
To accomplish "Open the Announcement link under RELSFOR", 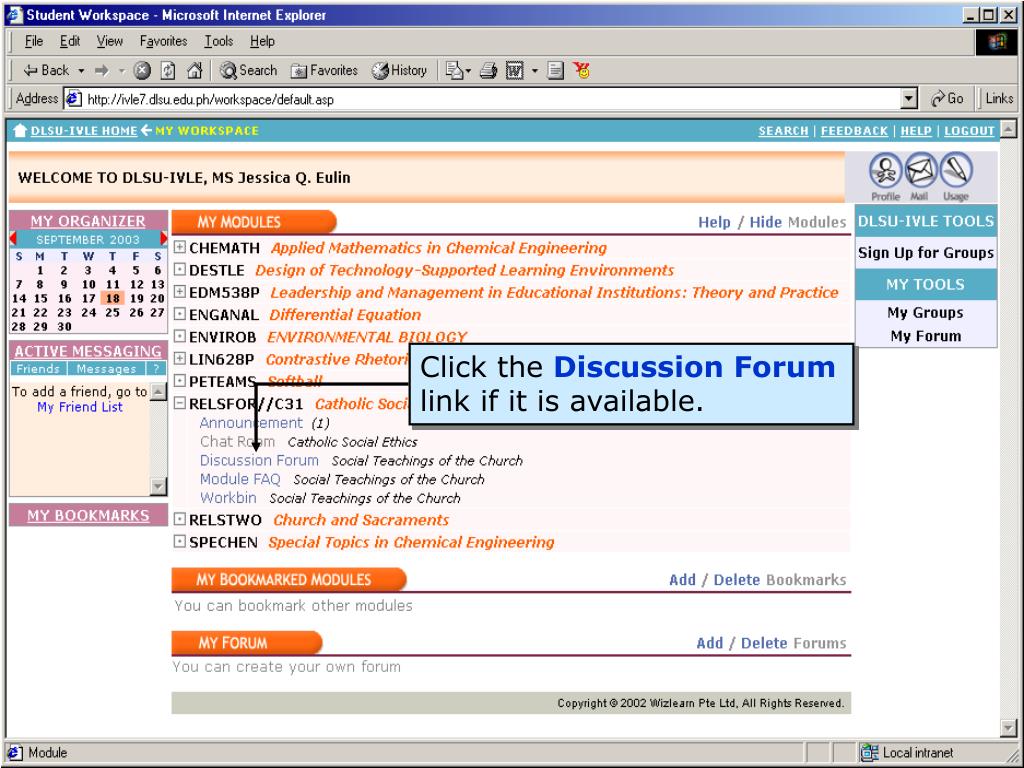I will [251, 423].
